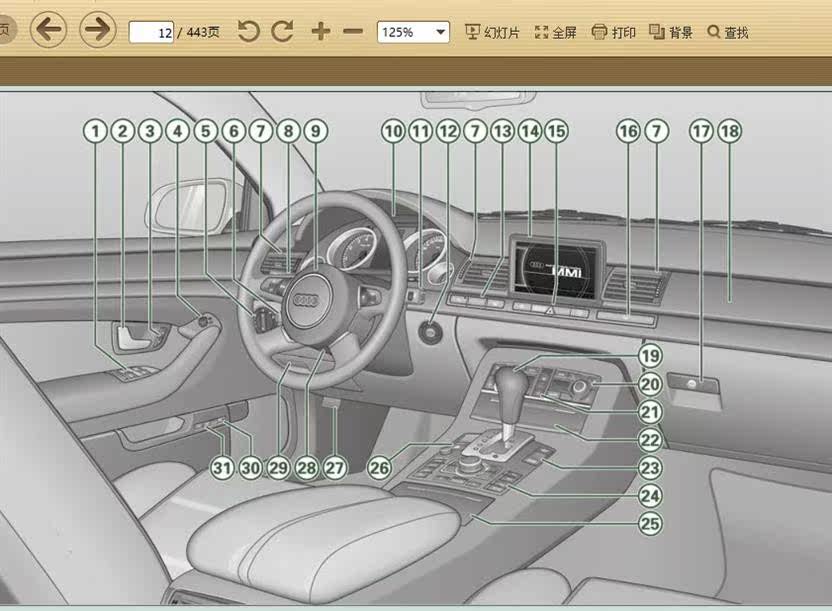Open the search function (查找)

coord(728,32)
